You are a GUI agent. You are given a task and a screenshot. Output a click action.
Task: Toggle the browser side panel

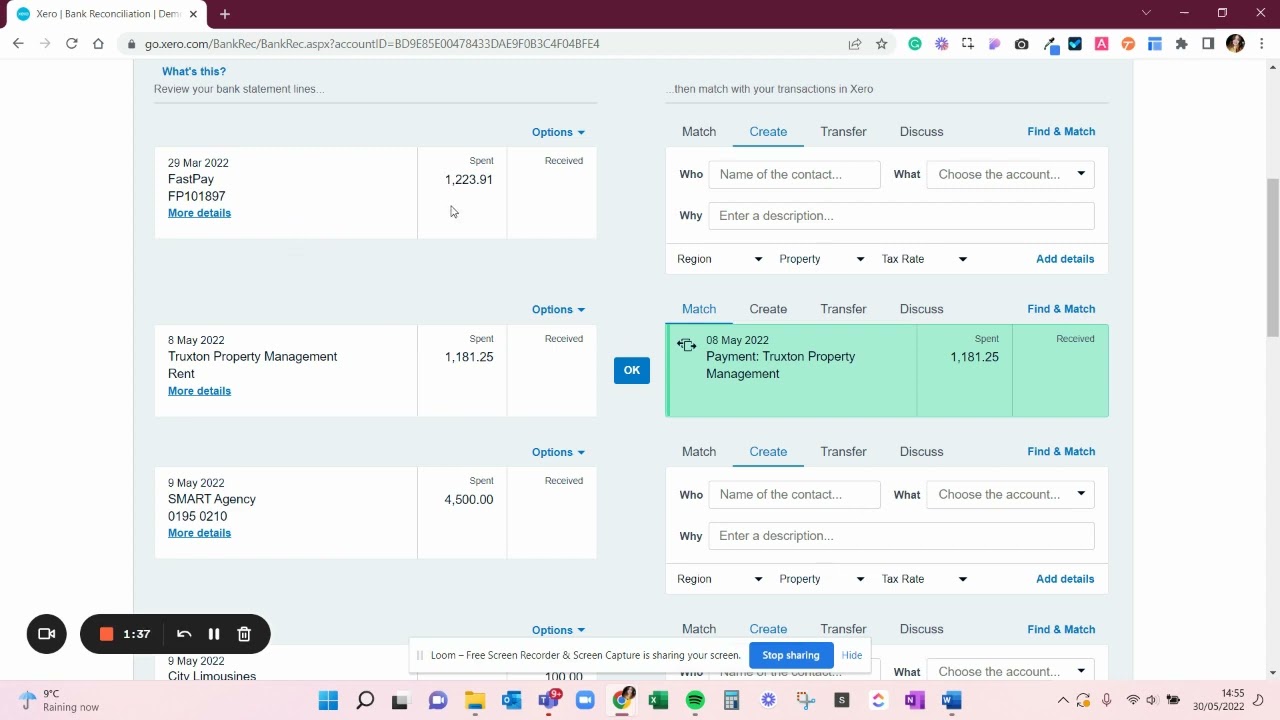(x=1208, y=44)
